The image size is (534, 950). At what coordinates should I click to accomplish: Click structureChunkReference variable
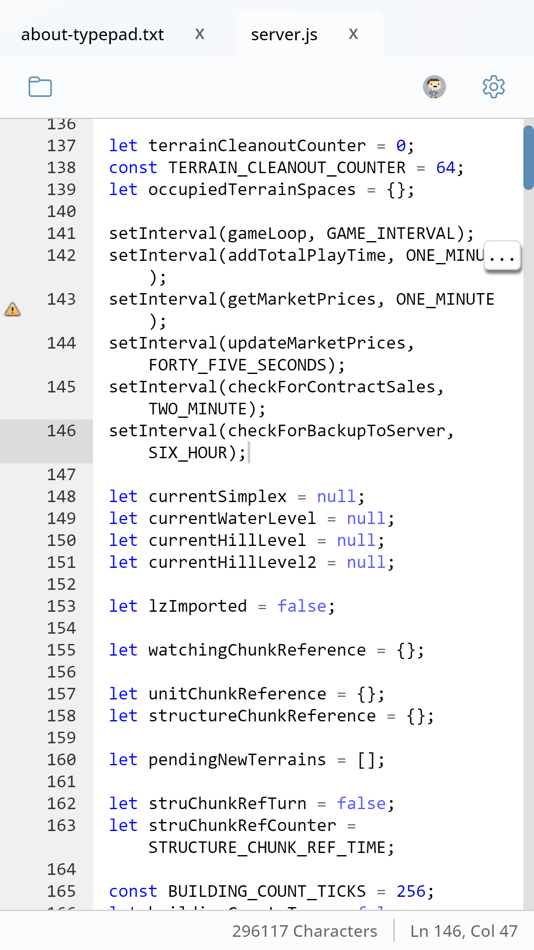[x=262, y=716]
